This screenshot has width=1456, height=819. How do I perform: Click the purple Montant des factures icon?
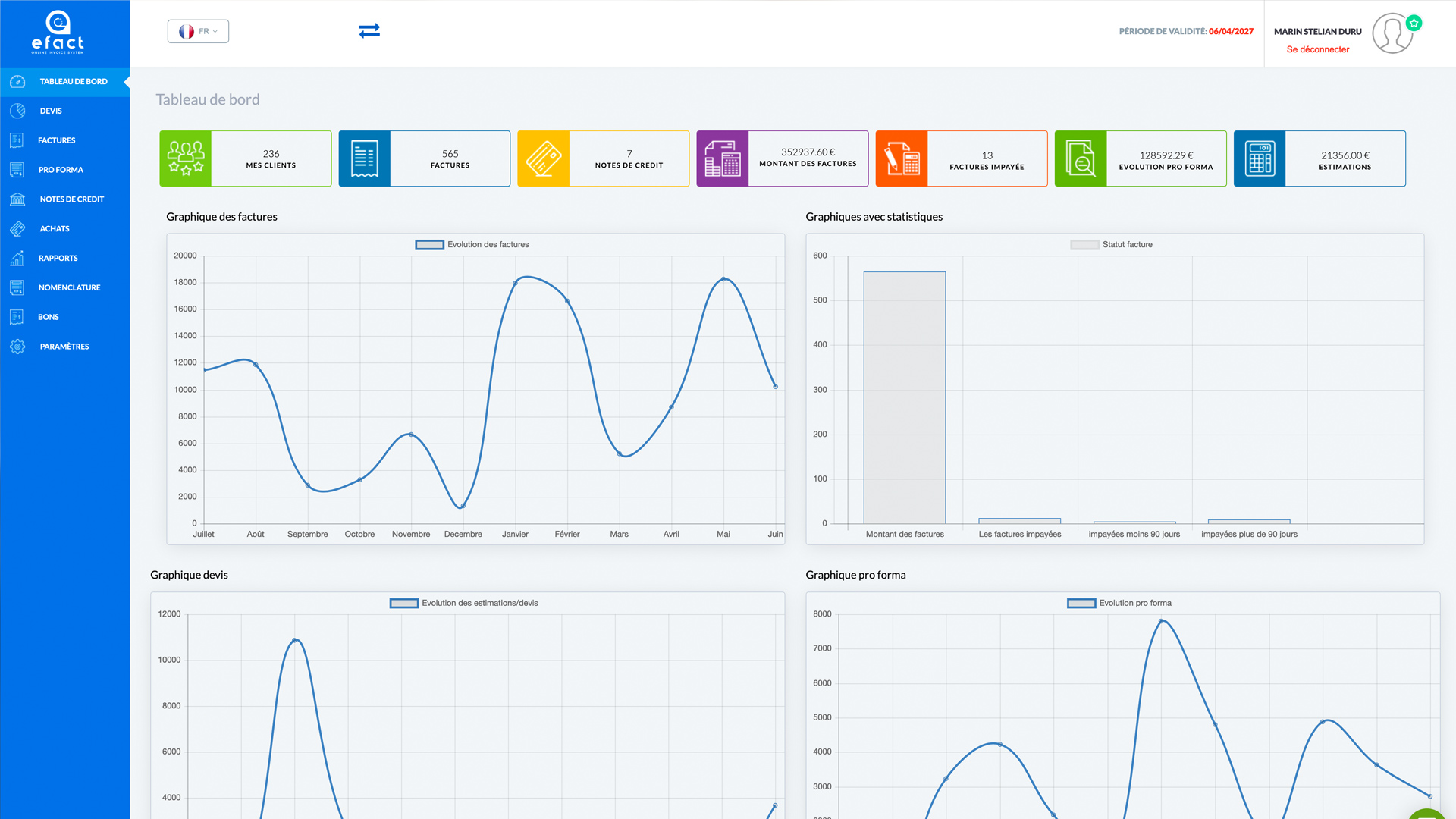[x=723, y=158]
